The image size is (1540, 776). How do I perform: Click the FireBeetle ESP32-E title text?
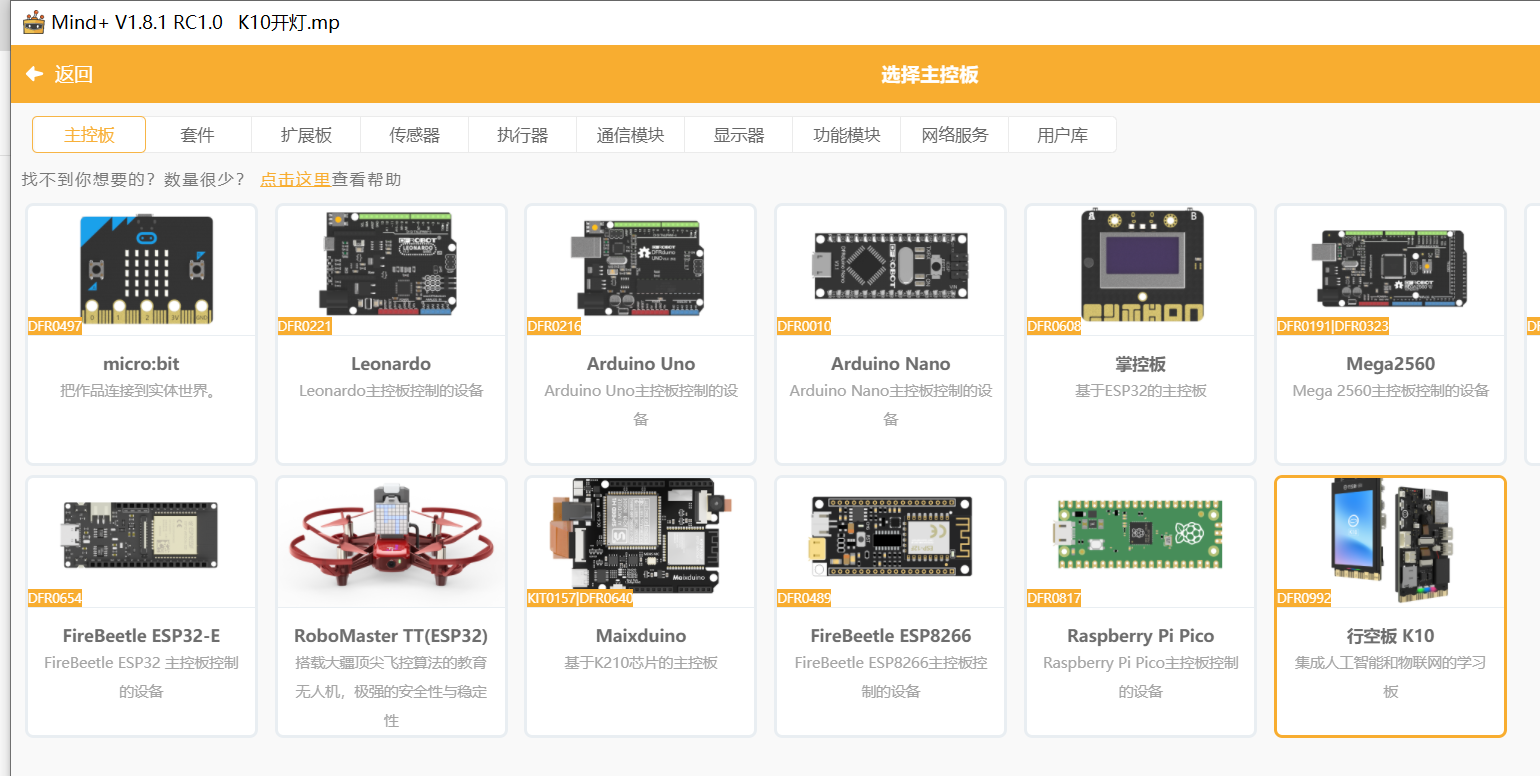click(x=141, y=636)
